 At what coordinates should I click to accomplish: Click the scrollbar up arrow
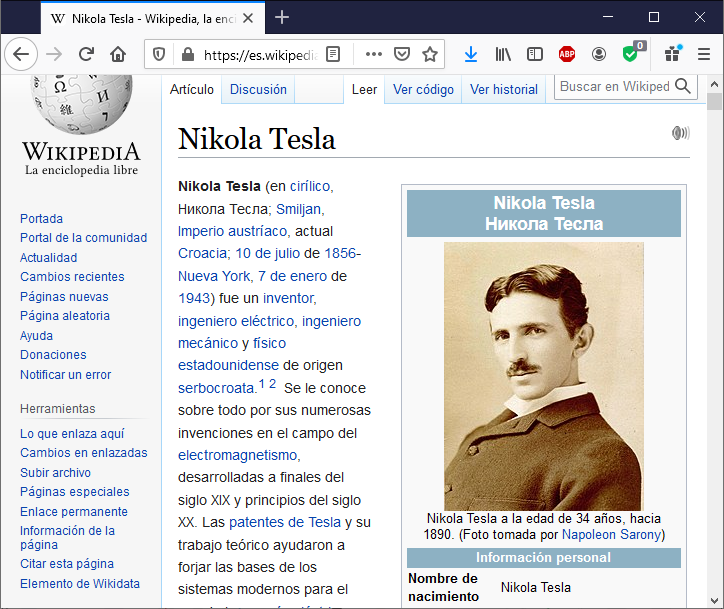tap(714, 84)
